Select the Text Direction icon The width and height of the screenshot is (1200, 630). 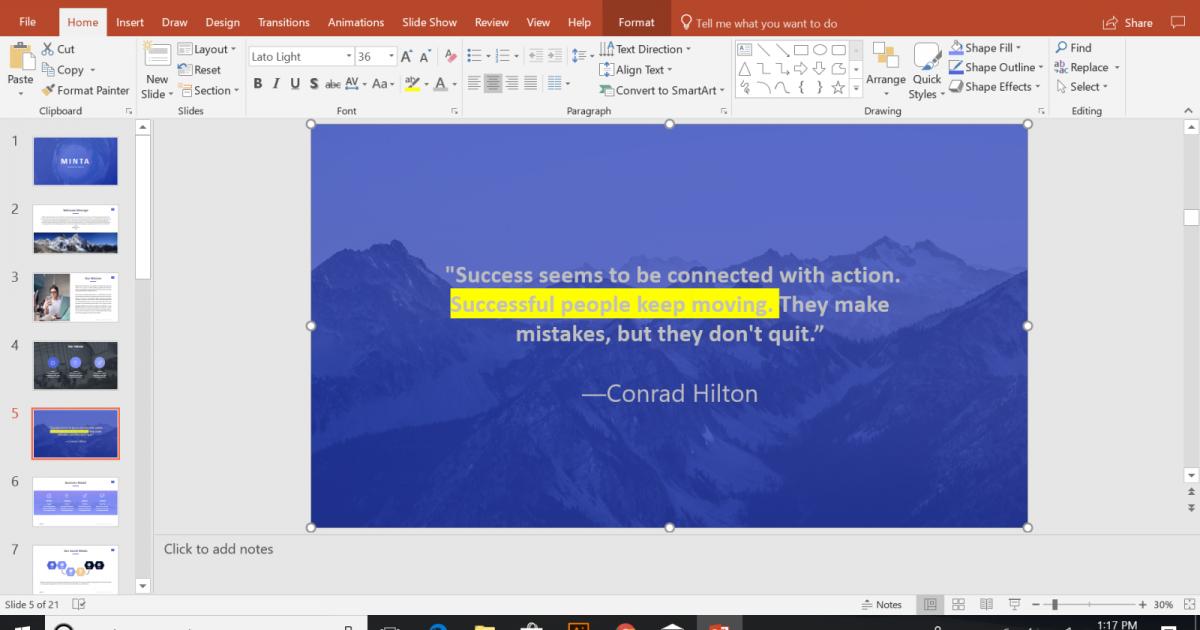click(x=645, y=48)
